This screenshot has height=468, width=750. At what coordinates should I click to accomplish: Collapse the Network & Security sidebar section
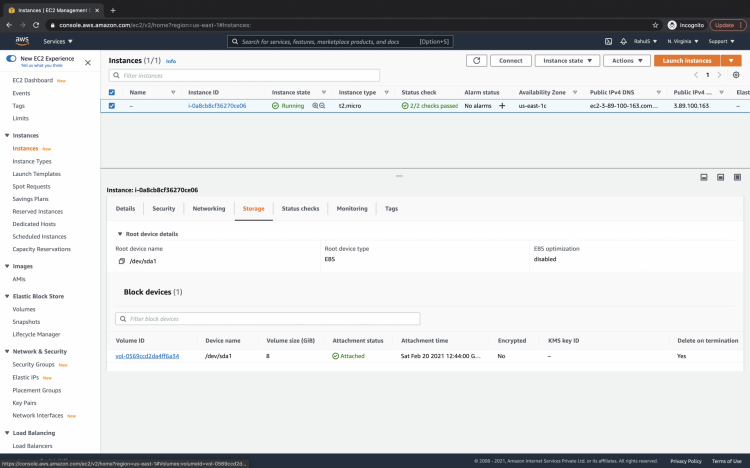7,351
